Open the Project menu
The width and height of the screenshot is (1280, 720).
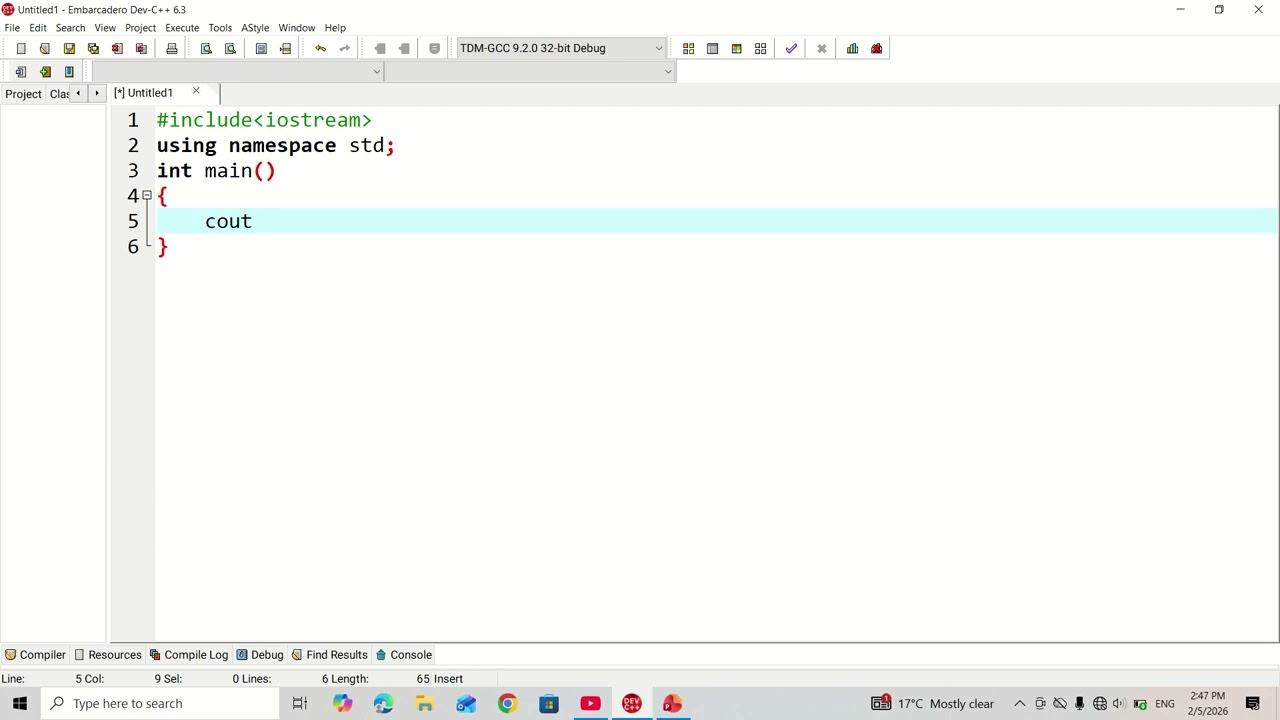click(140, 27)
